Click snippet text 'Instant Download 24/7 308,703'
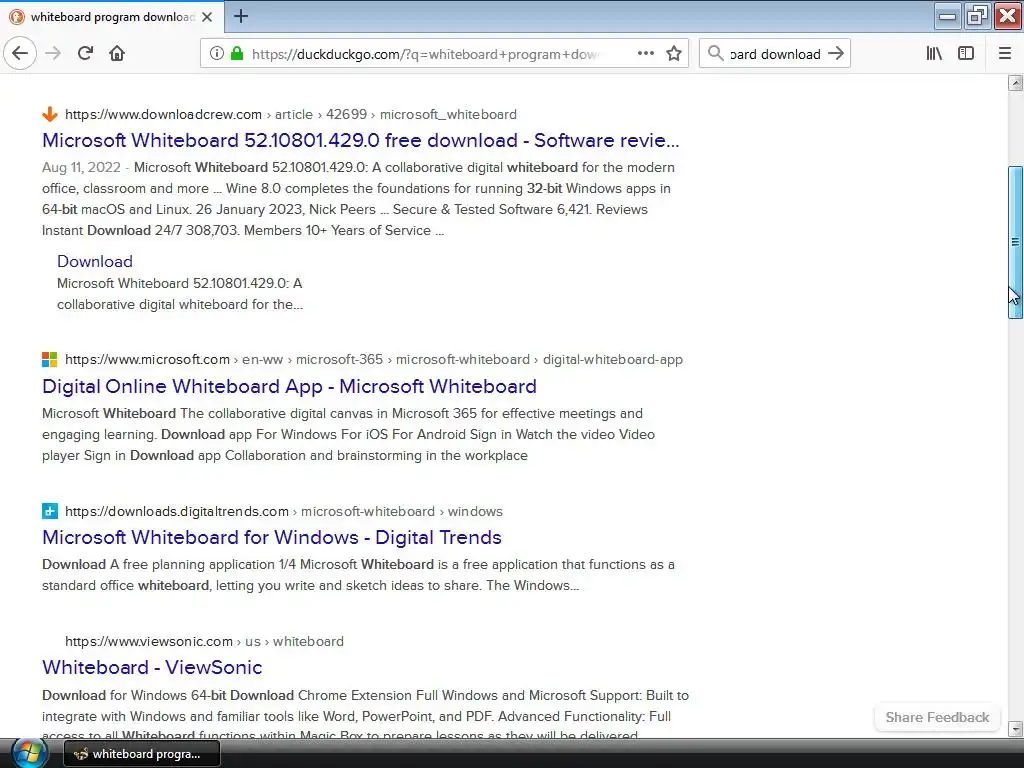Image resolution: width=1024 pixels, height=768 pixels. tap(139, 231)
